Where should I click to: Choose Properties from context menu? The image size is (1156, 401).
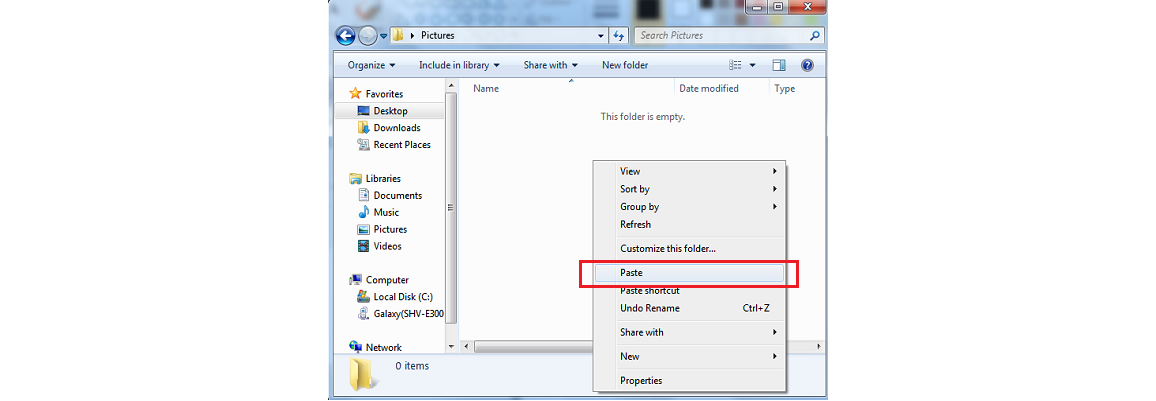[690, 380]
